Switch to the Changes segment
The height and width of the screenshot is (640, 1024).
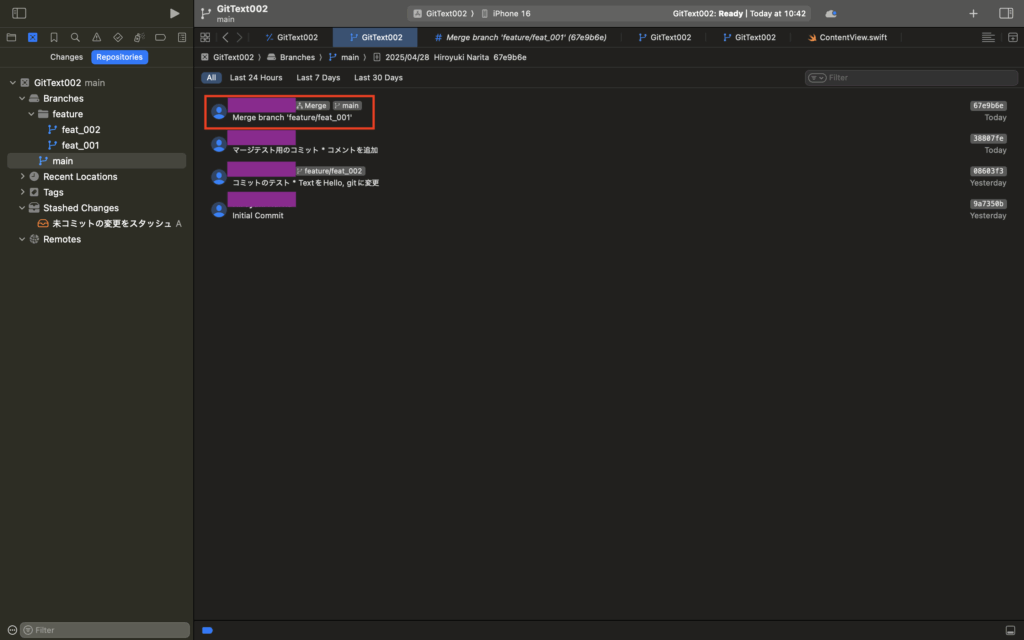point(67,57)
